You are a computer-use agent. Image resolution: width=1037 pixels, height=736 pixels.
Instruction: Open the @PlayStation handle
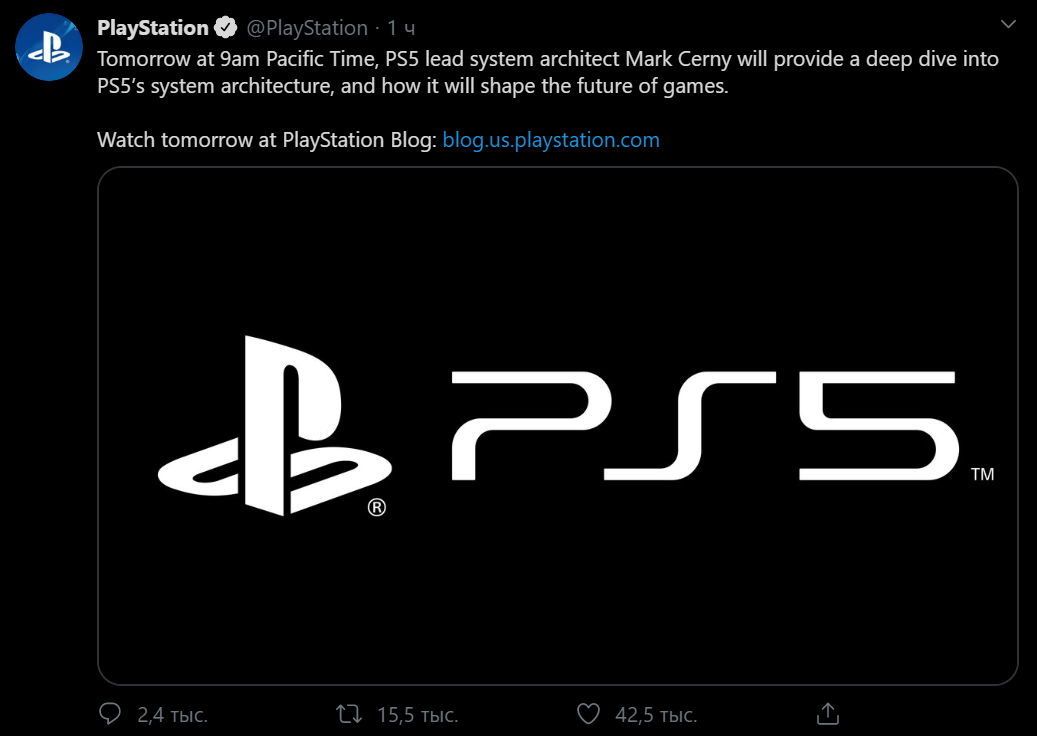point(306,28)
